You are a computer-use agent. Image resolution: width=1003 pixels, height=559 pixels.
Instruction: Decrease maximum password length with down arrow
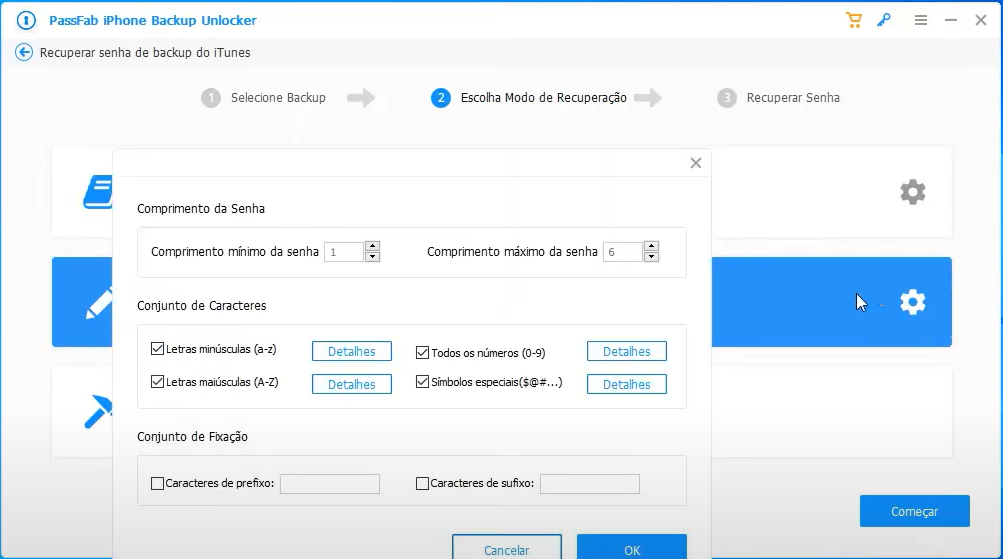[x=650, y=257]
